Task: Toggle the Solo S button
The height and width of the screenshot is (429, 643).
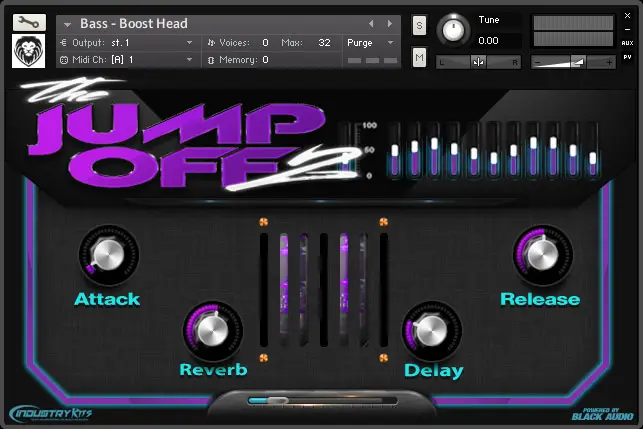Action: click(x=419, y=25)
